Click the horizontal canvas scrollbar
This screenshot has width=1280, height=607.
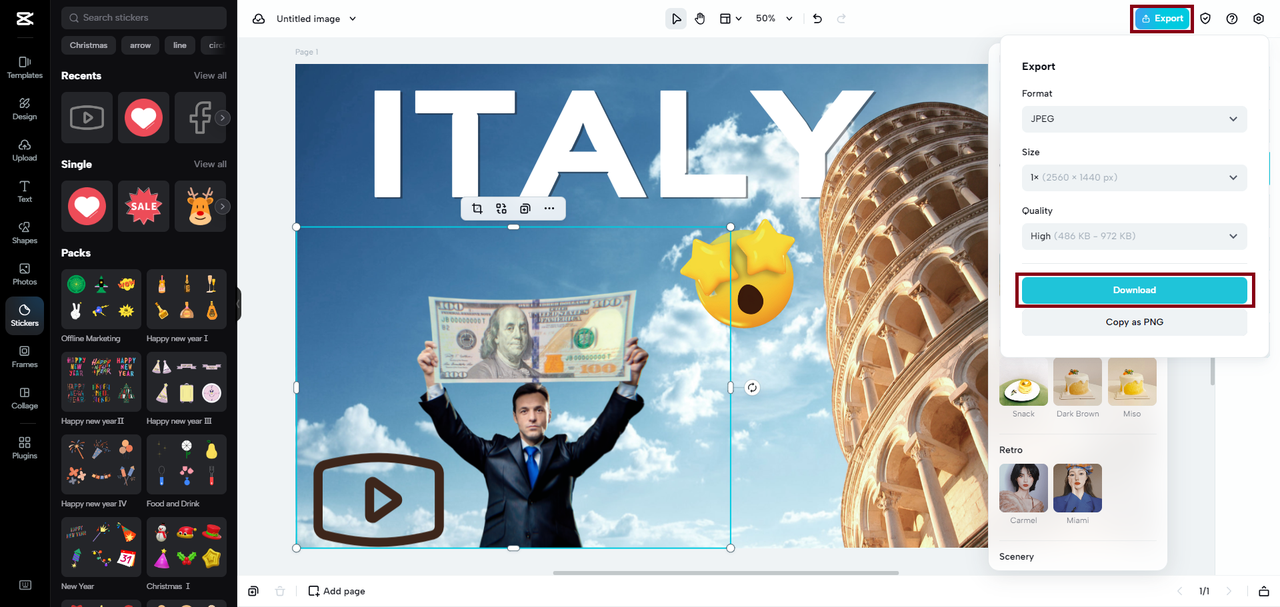[726, 573]
